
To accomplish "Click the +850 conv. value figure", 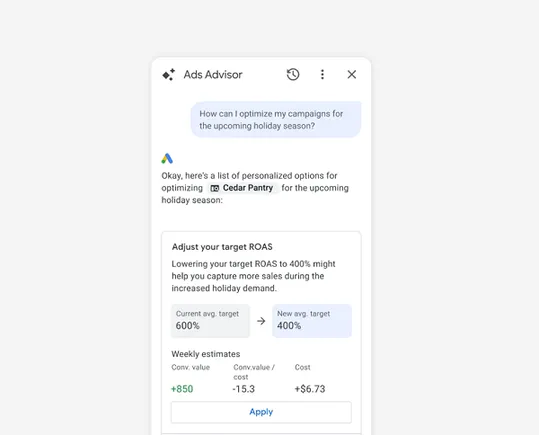I will pyautogui.click(x=182, y=389).
